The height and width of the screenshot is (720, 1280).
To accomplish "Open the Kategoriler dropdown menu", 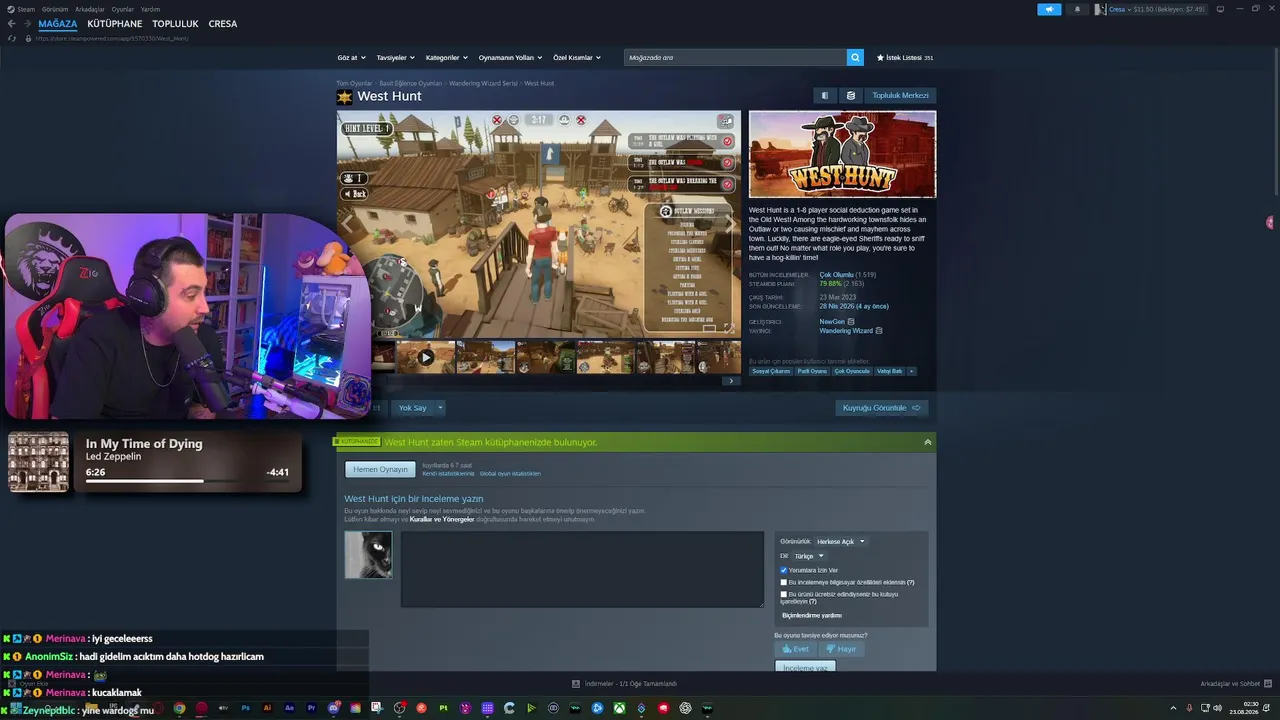I will pyautogui.click(x=446, y=58).
